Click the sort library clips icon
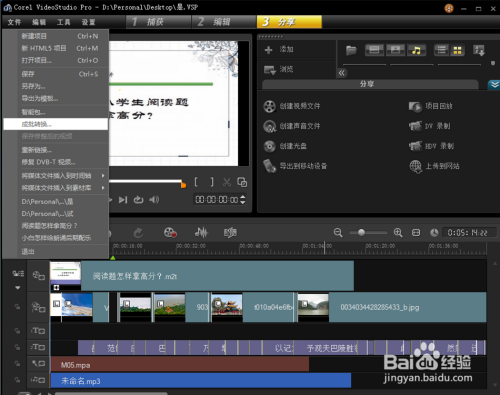This screenshot has width=500, height=395. (x=479, y=51)
